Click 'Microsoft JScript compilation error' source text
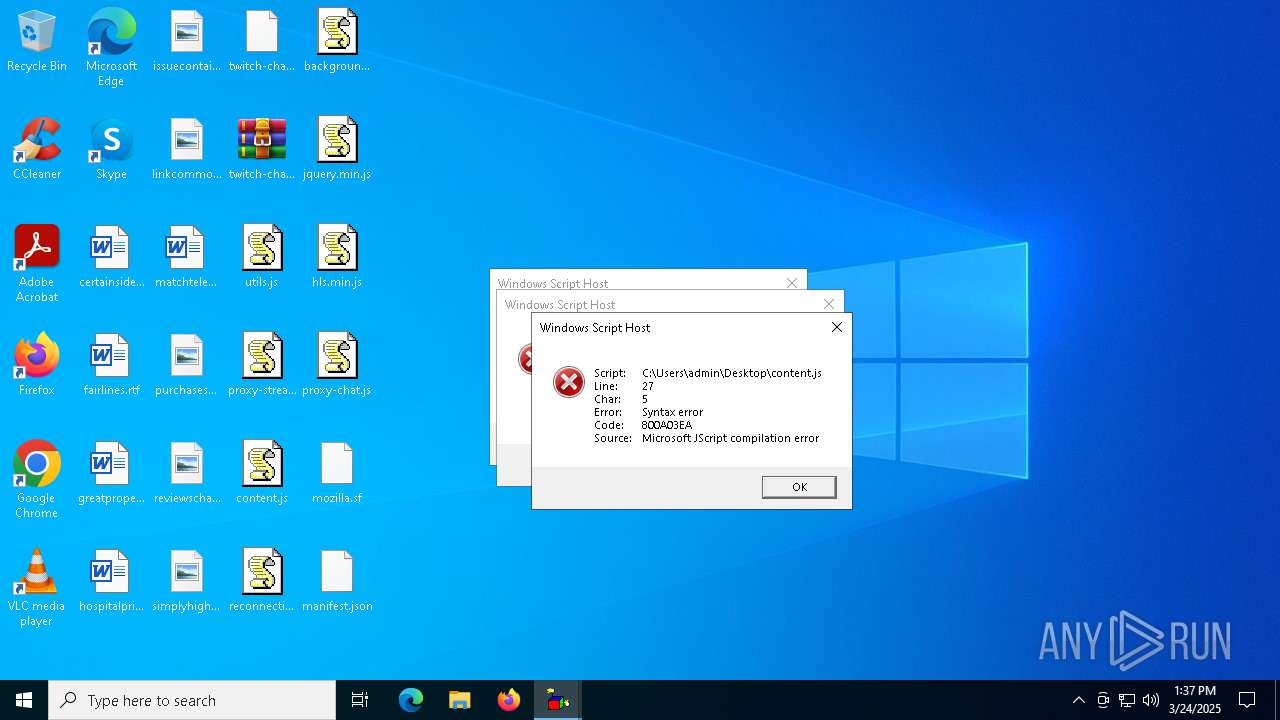Screen dimensions: 1280x720 730,438
